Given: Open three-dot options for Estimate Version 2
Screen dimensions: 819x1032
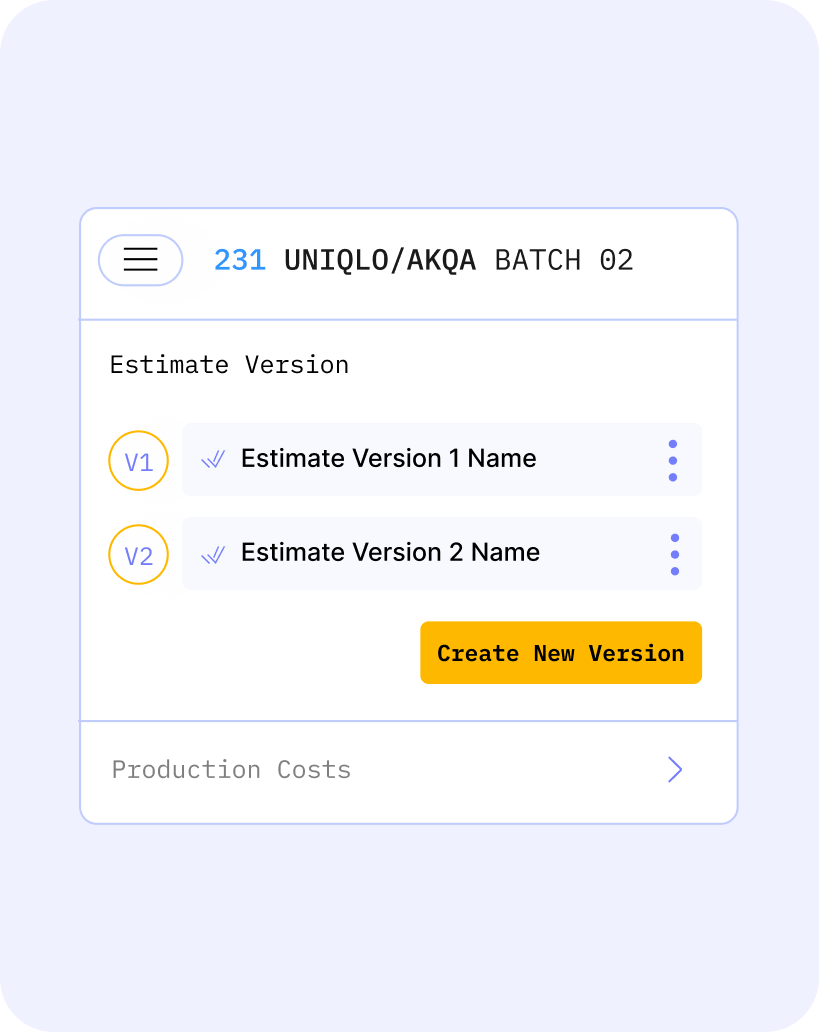Looking at the screenshot, I should click(x=675, y=555).
